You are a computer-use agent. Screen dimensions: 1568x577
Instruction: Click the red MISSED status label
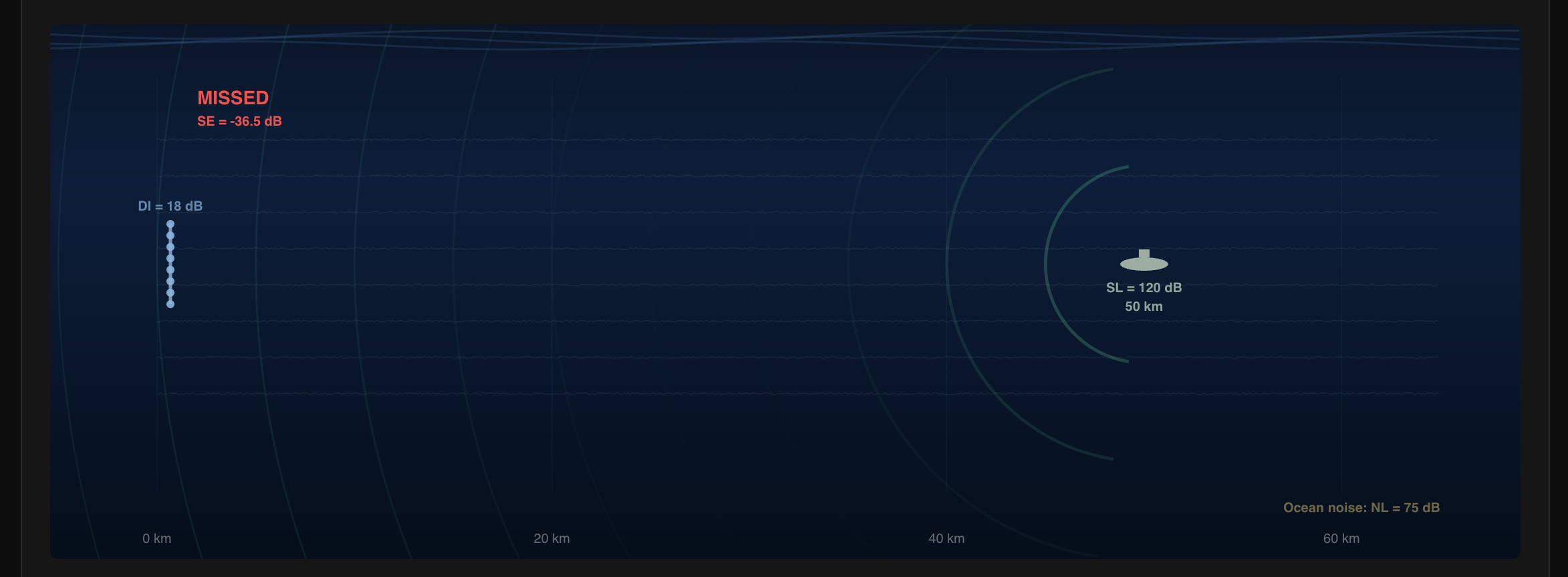click(233, 98)
